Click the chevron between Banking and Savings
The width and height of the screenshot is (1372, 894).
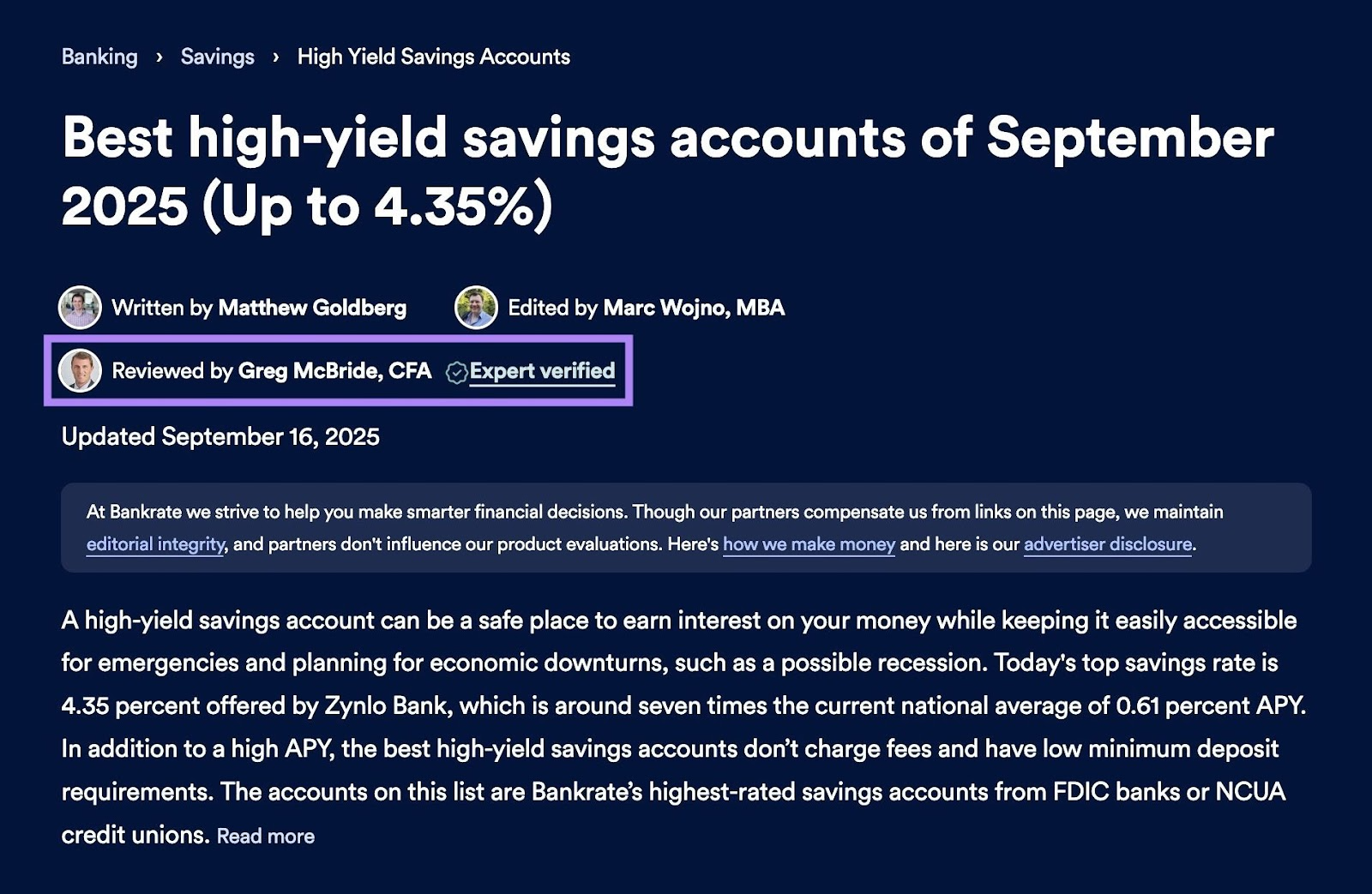pyautogui.click(x=158, y=57)
